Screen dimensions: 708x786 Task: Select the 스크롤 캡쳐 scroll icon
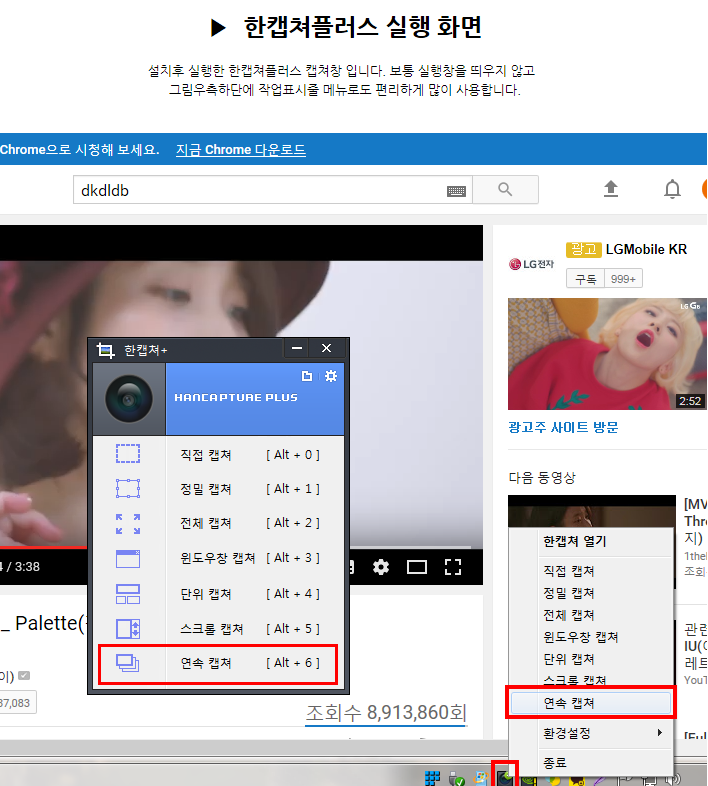[128, 629]
